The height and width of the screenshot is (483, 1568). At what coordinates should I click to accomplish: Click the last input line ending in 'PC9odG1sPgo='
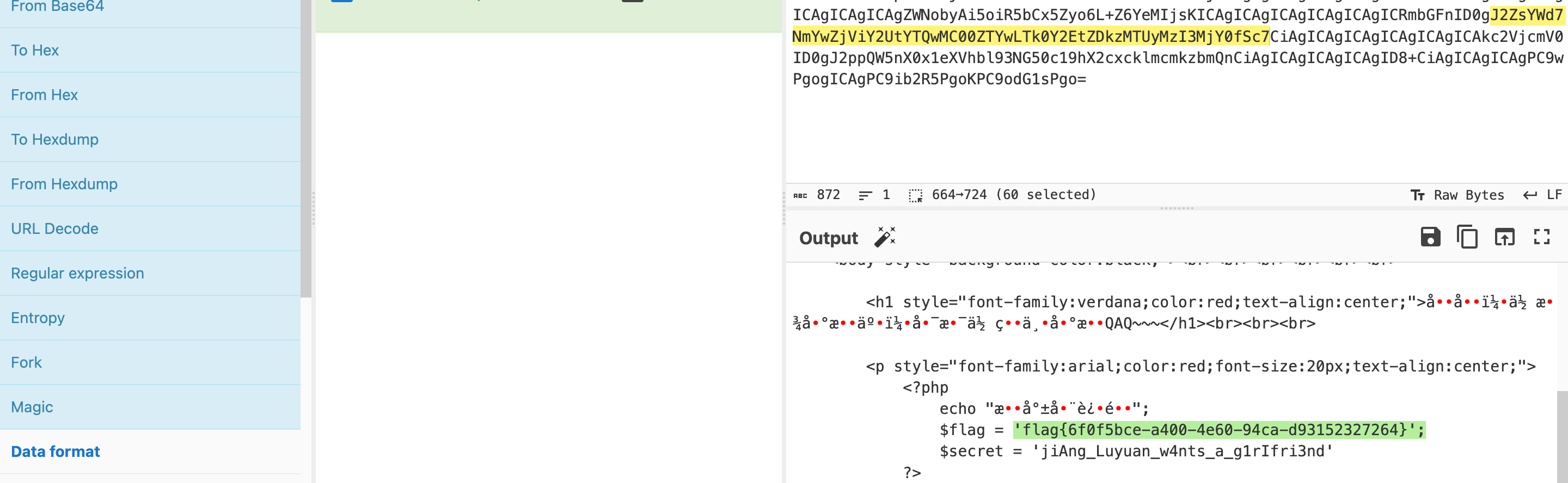(939, 80)
